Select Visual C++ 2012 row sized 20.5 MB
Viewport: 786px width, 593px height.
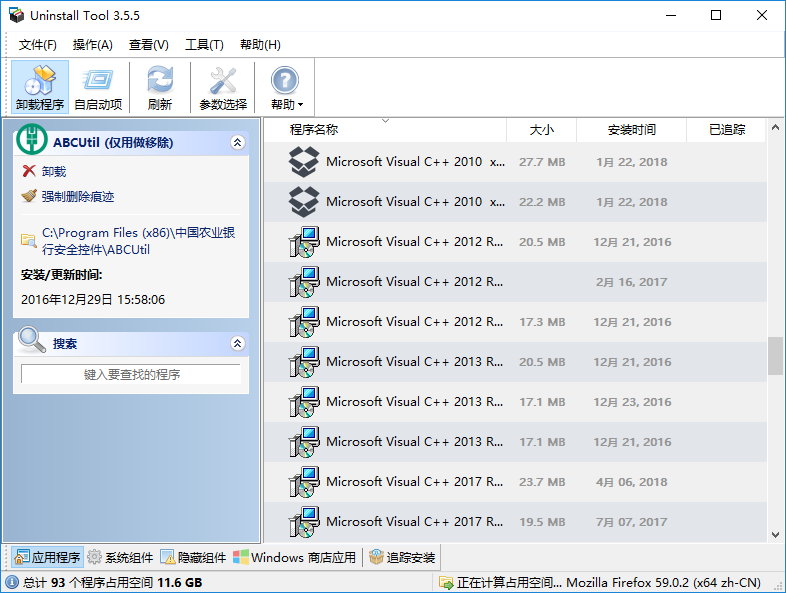[x=515, y=242]
